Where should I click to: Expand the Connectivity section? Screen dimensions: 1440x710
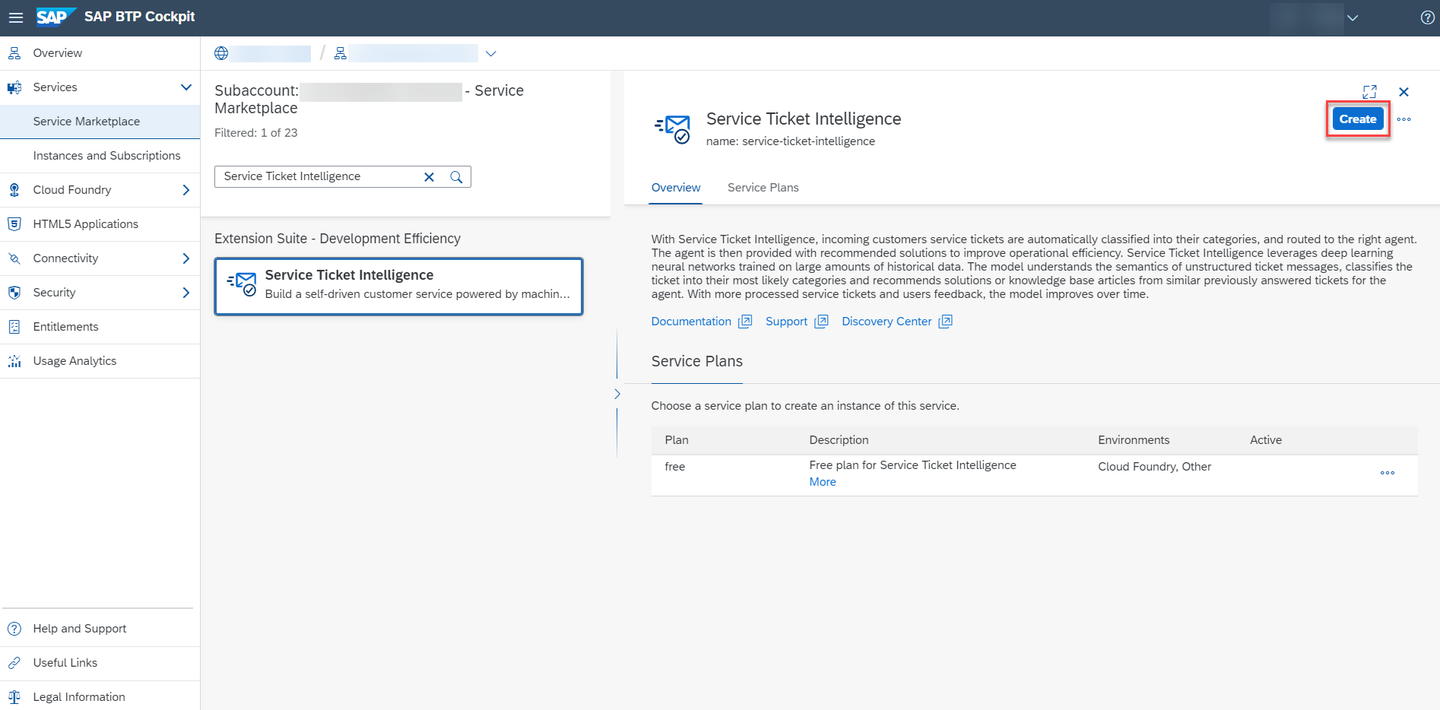pos(186,258)
